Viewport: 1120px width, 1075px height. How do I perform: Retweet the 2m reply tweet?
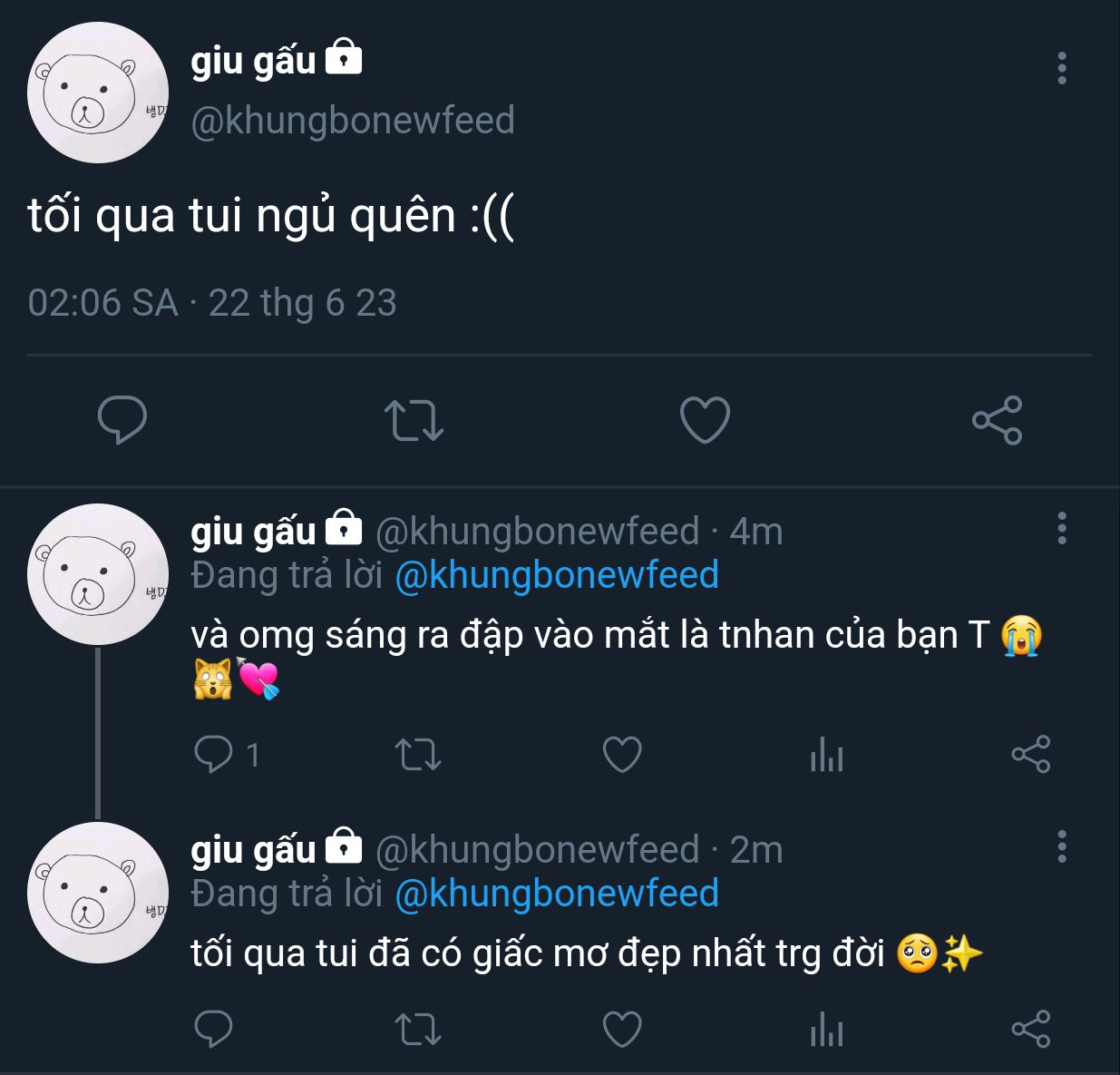(x=418, y=1030)
